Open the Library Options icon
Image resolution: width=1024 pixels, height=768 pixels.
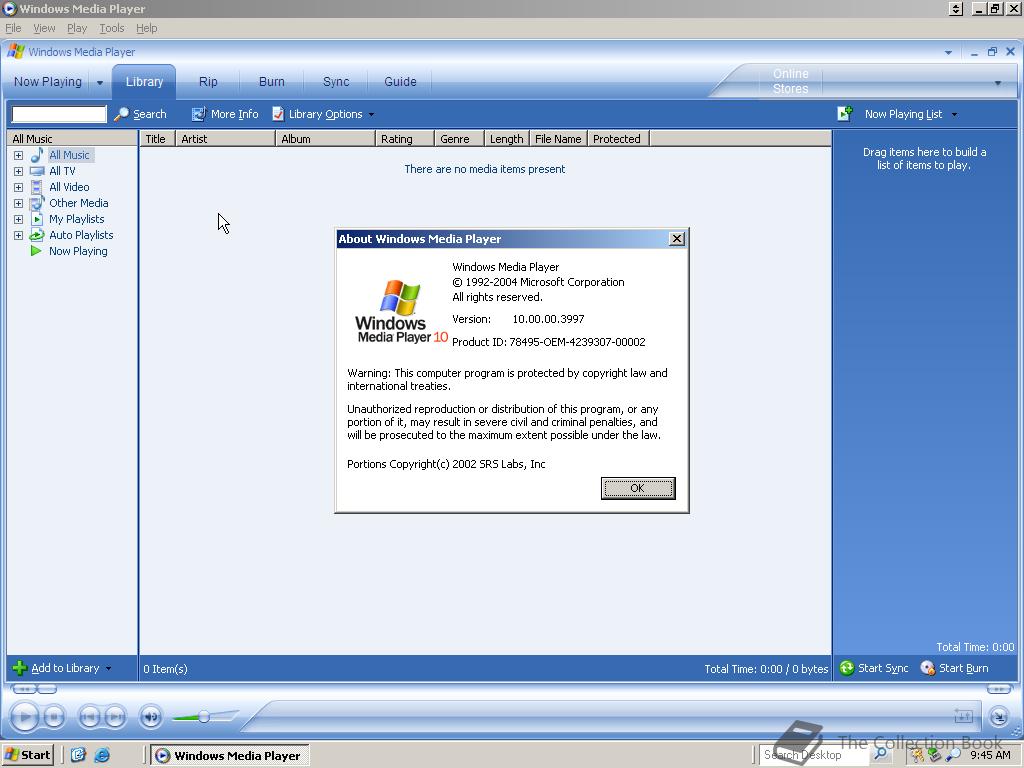pyautogui.click(x=278, y=114)
